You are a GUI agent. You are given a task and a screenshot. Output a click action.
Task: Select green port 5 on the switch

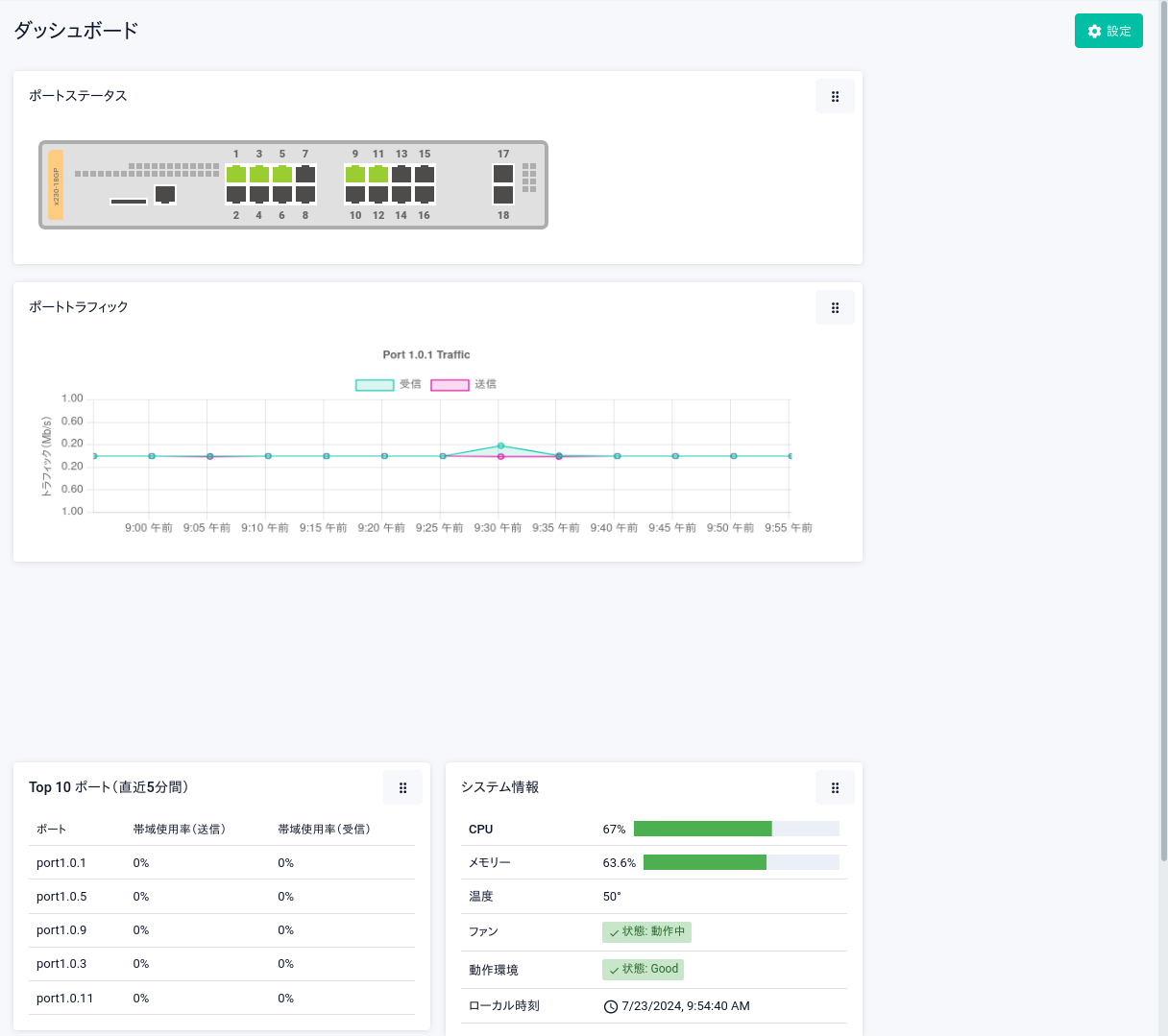(x=282, y=174)
